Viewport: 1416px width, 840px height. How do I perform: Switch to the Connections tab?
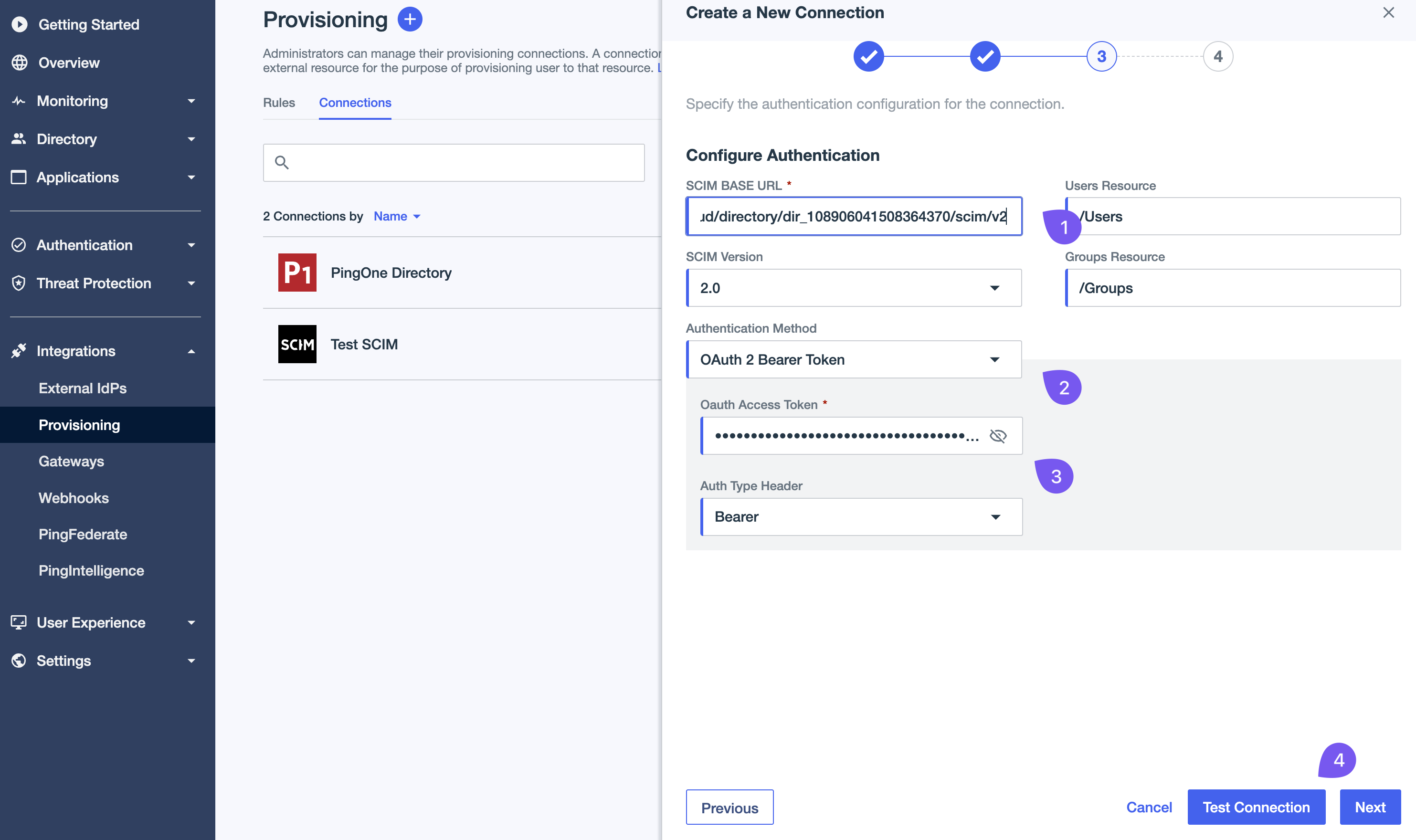tap(355, 103)
